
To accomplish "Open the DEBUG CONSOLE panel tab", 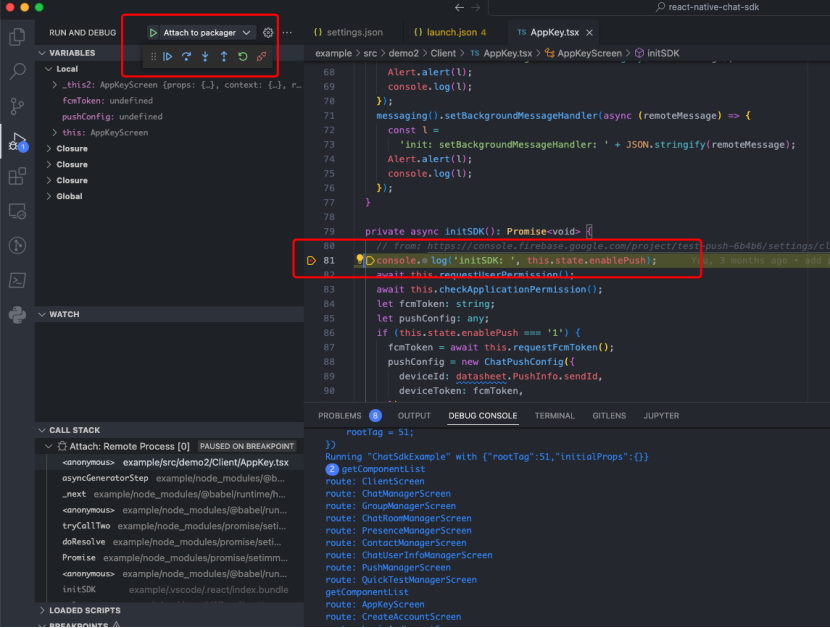I will tap(483, 416).
